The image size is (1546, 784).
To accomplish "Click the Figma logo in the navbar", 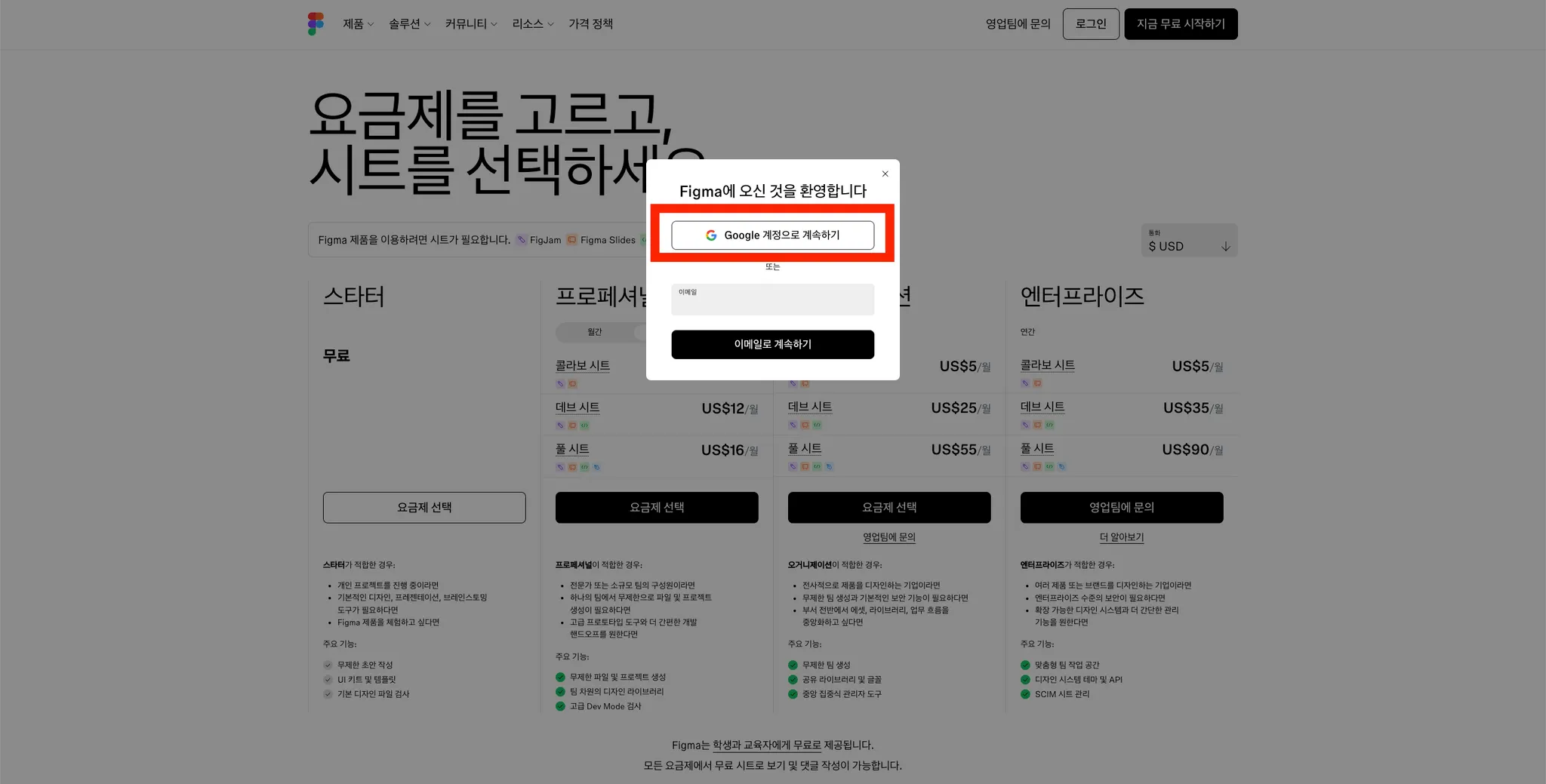I will [x=316, y=24].
